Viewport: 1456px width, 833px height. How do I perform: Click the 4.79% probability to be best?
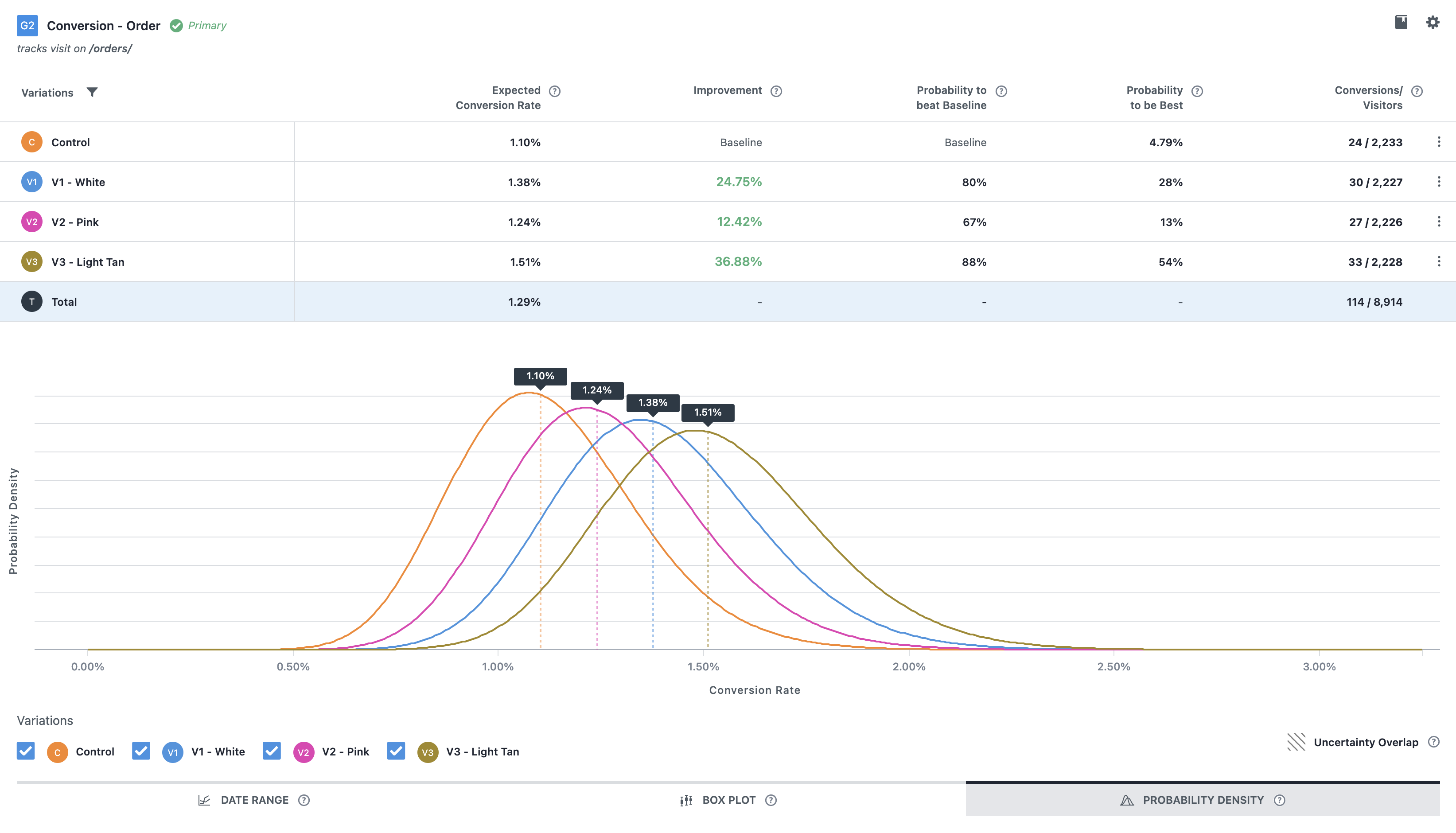[1166, 143]
